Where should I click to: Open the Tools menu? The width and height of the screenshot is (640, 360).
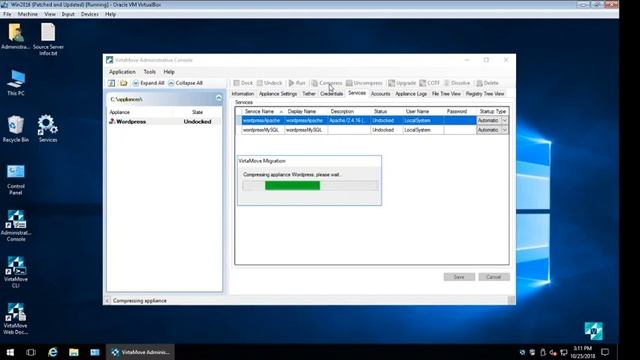(x=149, y=72)
